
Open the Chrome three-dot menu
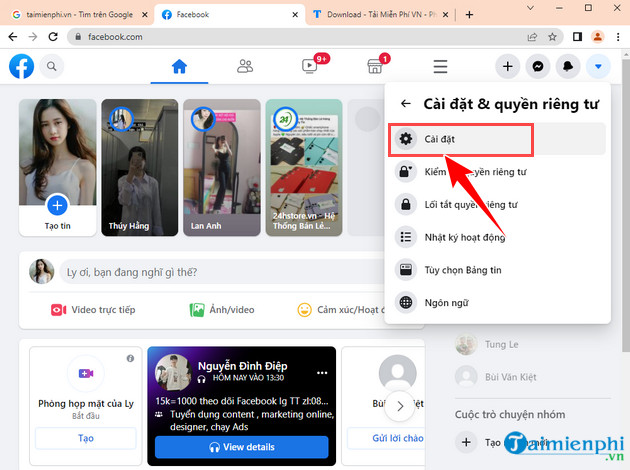[x=618, y=37]
